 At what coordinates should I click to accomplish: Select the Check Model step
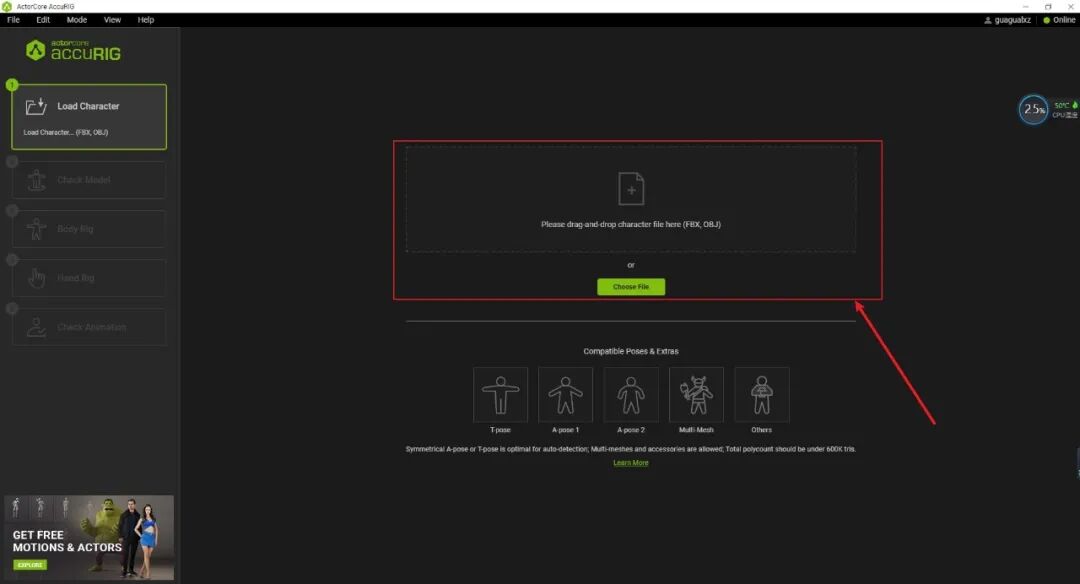pyautogui.click(x=89, y=180)
